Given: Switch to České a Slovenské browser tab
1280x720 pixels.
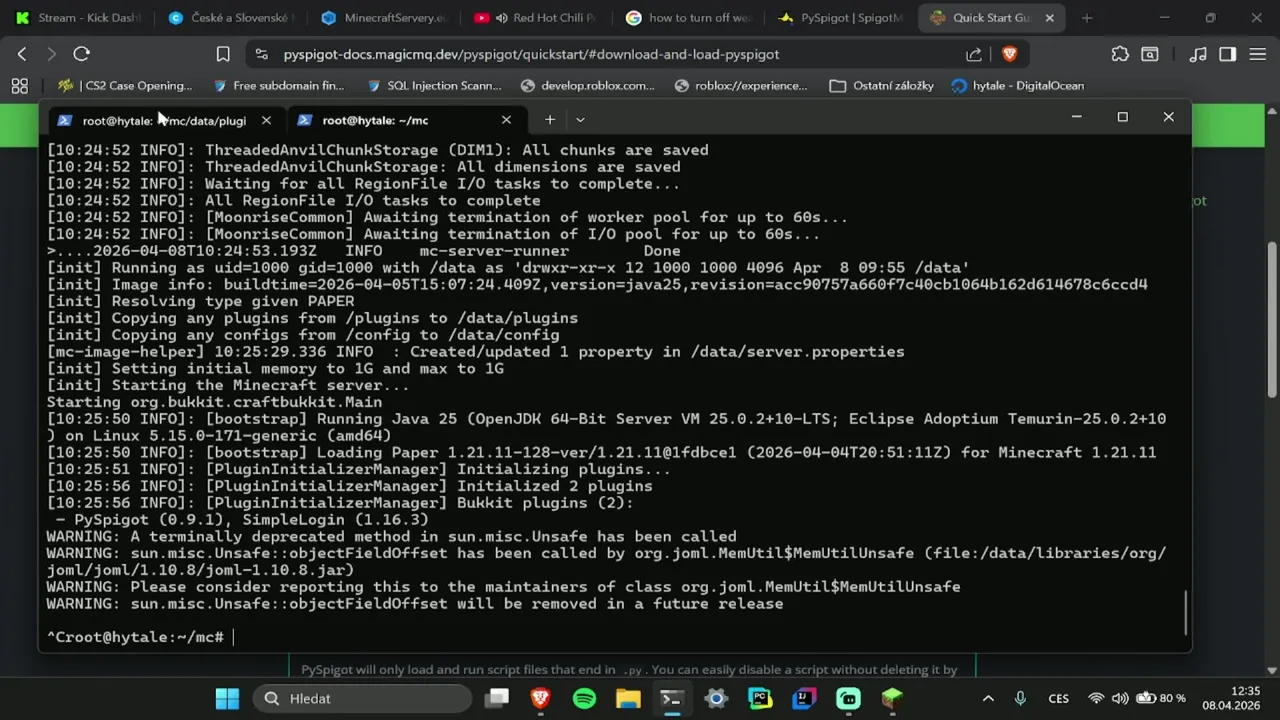Looking at the screenshot, I should pos(230,18).
